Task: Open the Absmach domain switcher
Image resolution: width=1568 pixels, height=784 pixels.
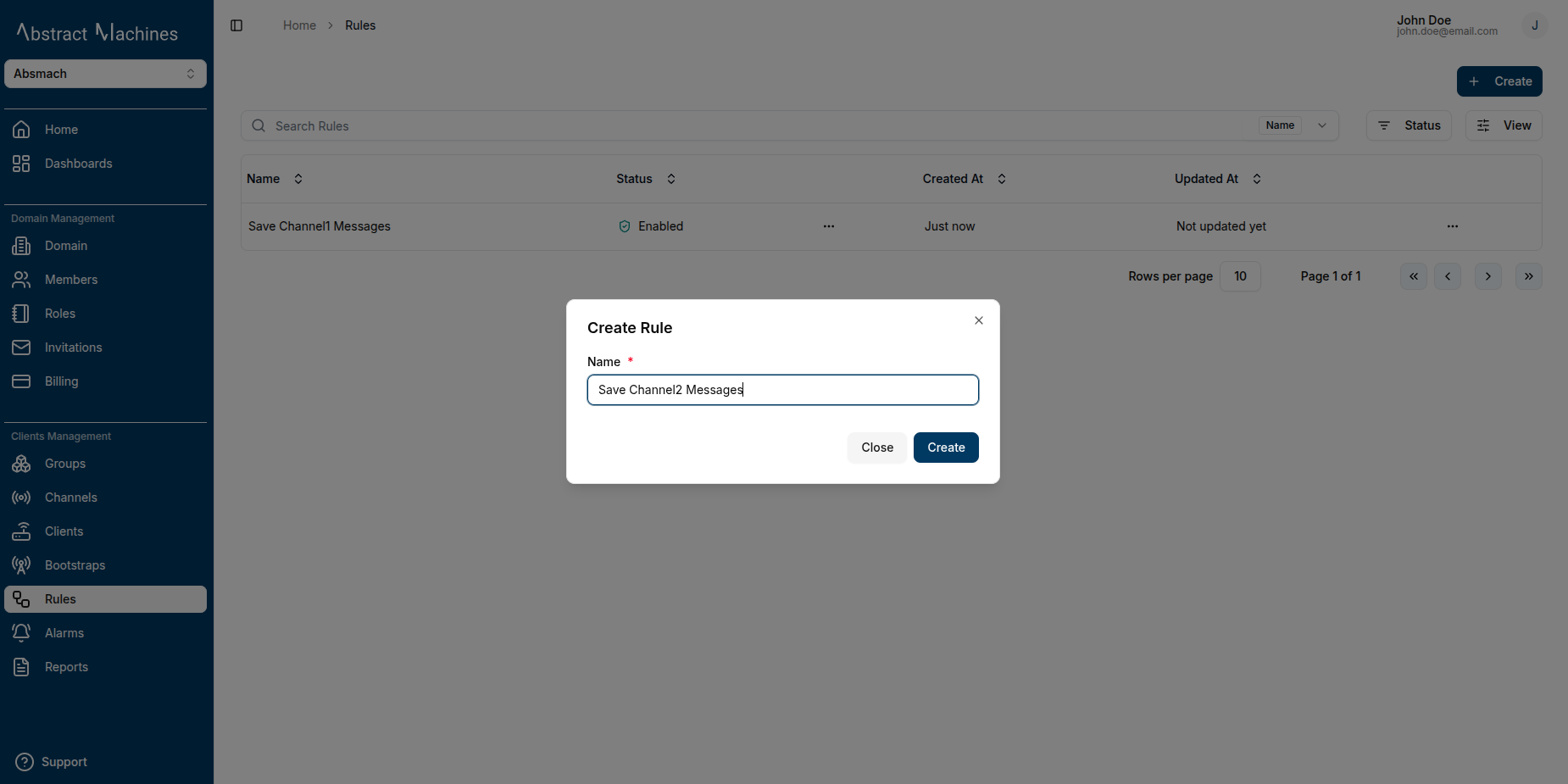Action: click(105, 74)
